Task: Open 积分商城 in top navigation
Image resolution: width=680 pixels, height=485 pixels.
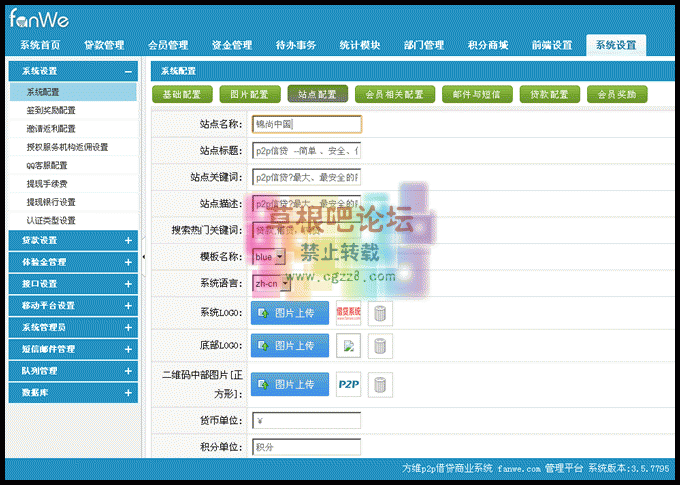Action: (488, 45)
